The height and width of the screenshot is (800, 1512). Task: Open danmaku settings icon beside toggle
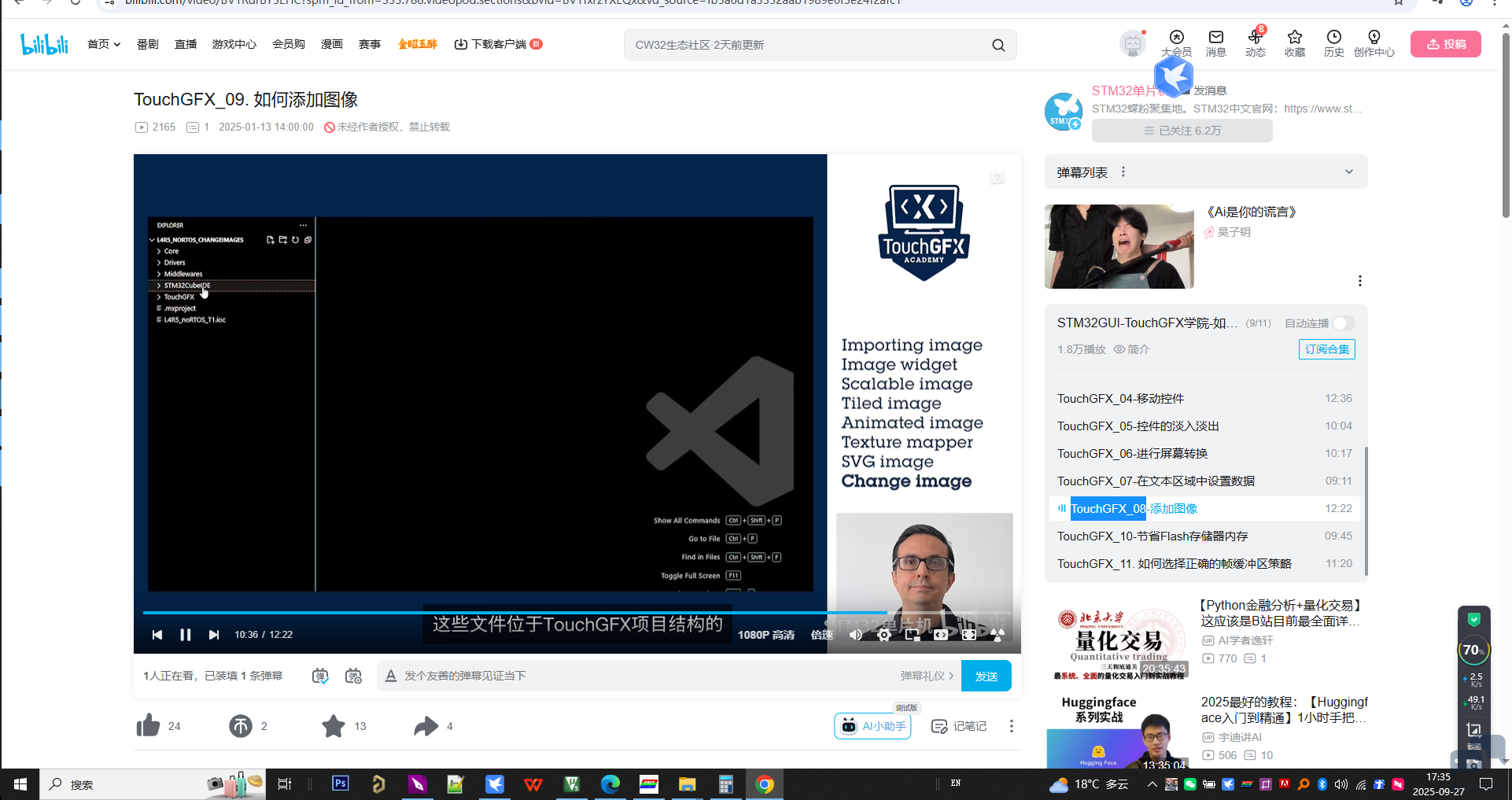pos(353,676)
